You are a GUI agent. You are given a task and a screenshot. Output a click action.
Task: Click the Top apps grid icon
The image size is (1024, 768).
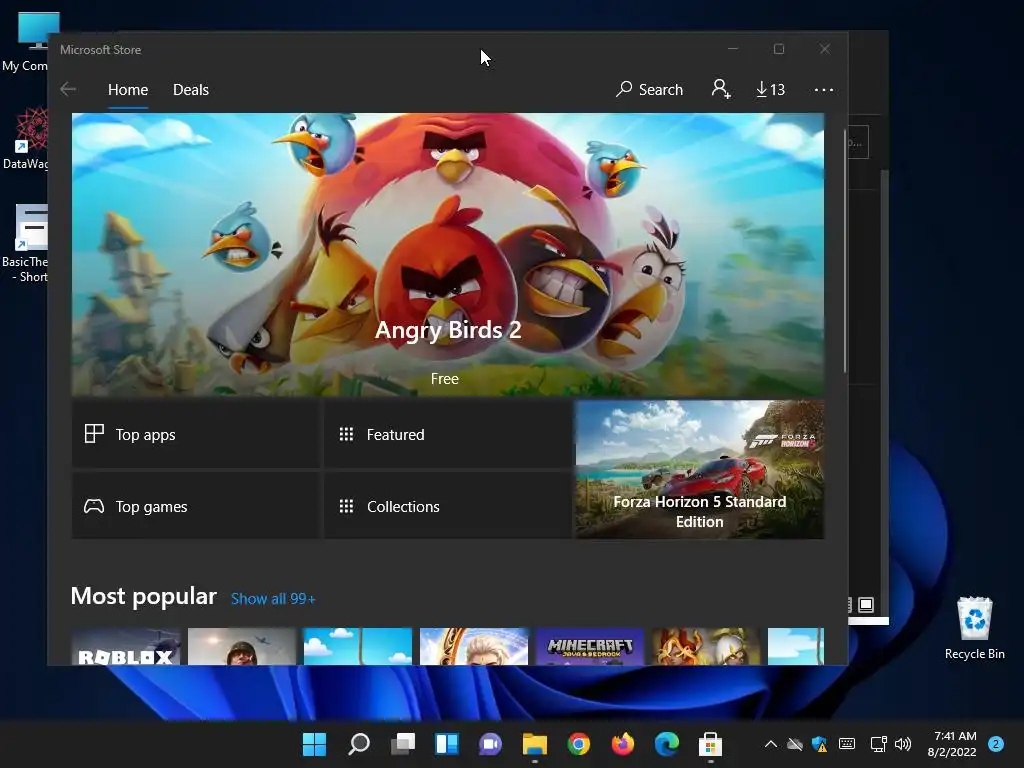(x=94, y=434)
